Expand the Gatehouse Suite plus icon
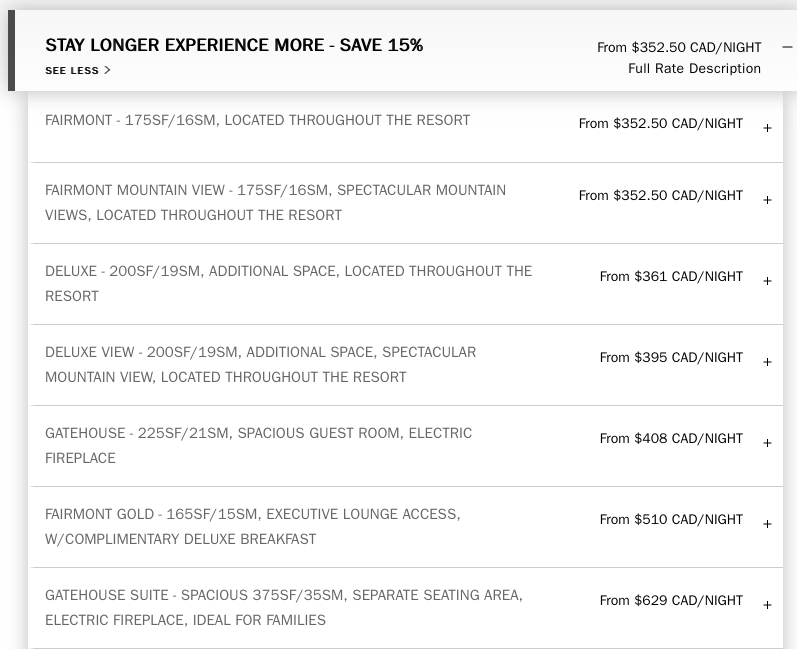 767,605
